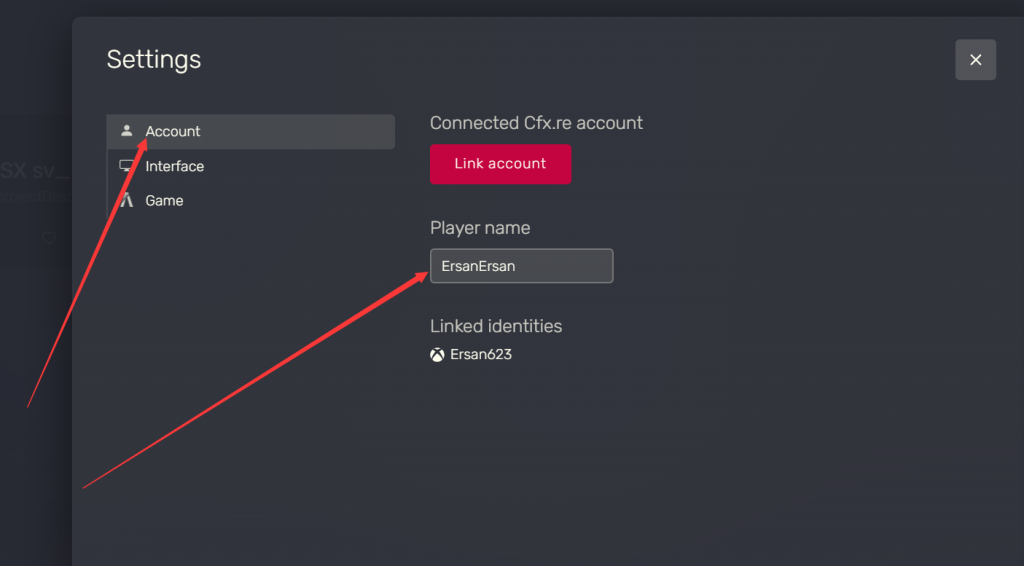Viewport: 1024px width, 566px height.
Task: Select the Ersan623 linked identity
Action: pyautogui.click(x=481, y=354)
